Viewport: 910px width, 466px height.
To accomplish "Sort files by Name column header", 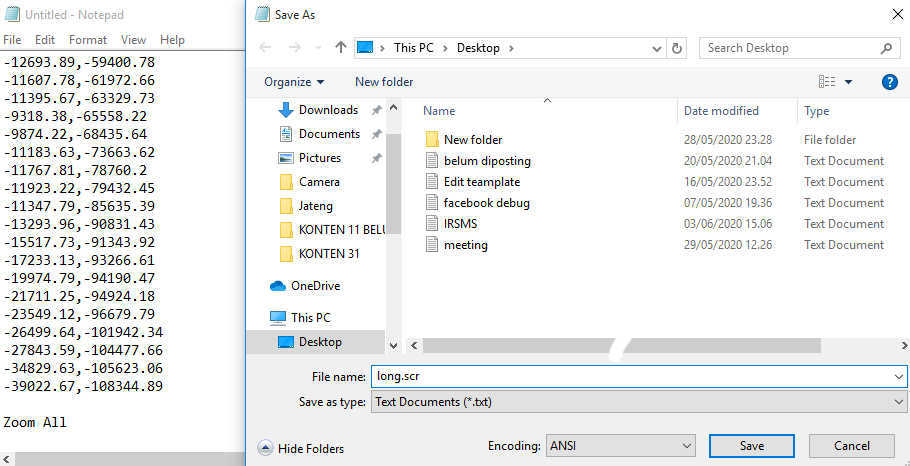I will coord(439,111).
